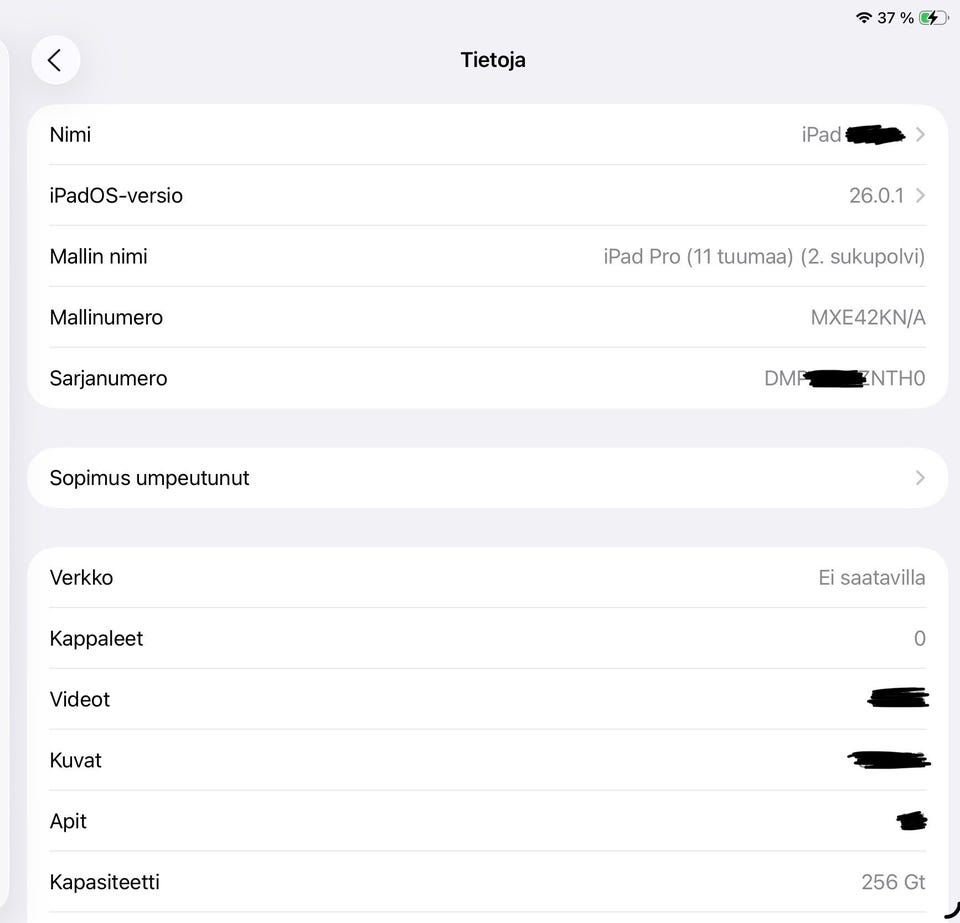Select the Kappaleet row
This screenshot has height=923, width=960.
487,639
